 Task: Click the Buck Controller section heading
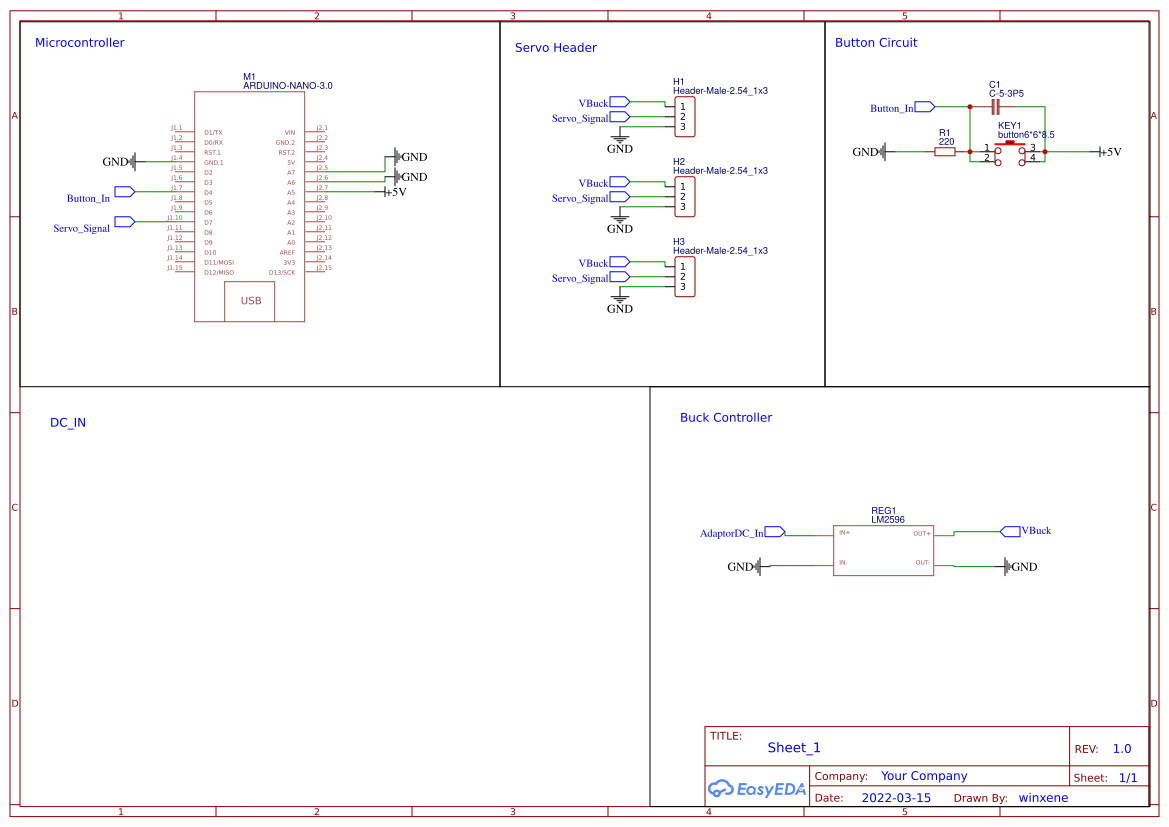(x=724, y=418)
